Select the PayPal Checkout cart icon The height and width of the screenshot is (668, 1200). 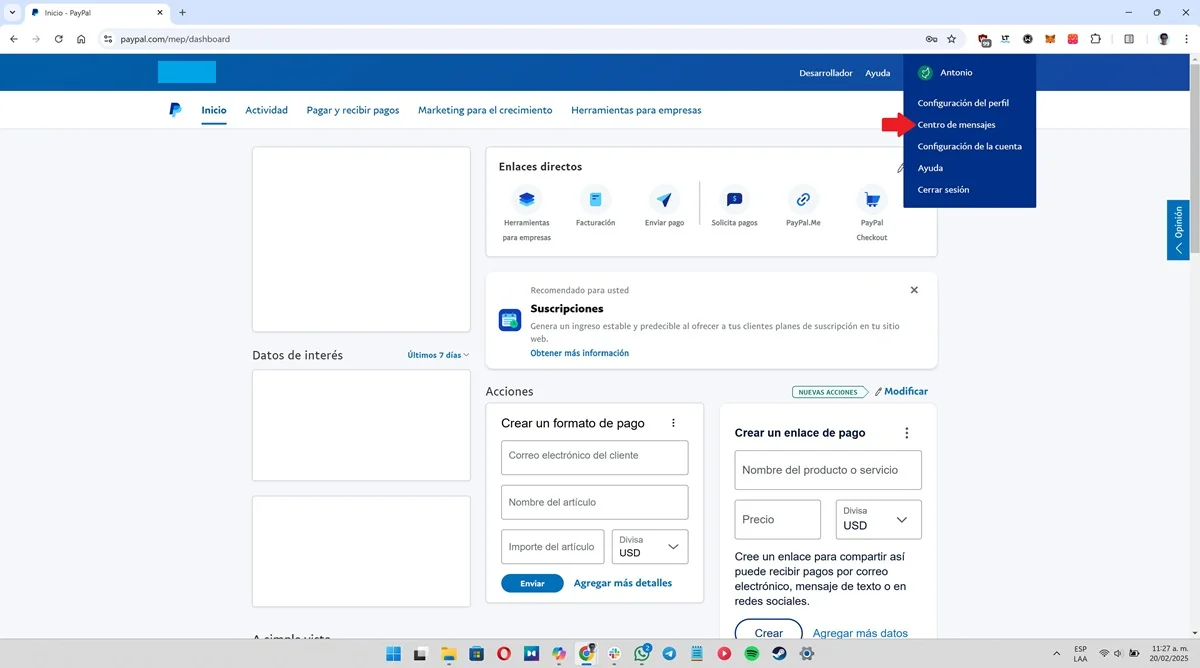(x=871, y=199)
